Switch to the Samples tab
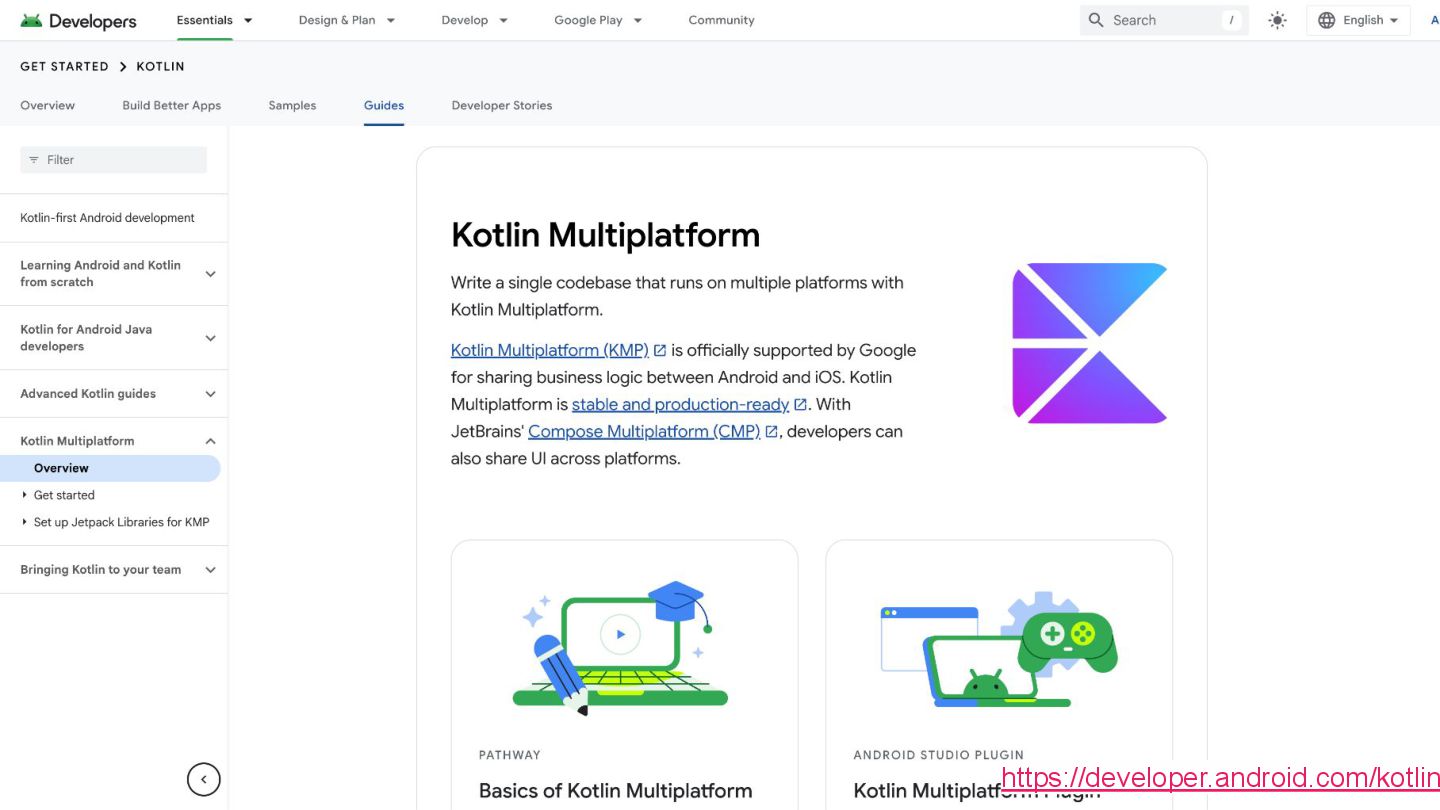The image size is (1440, 810). click(x=292, y=105)
